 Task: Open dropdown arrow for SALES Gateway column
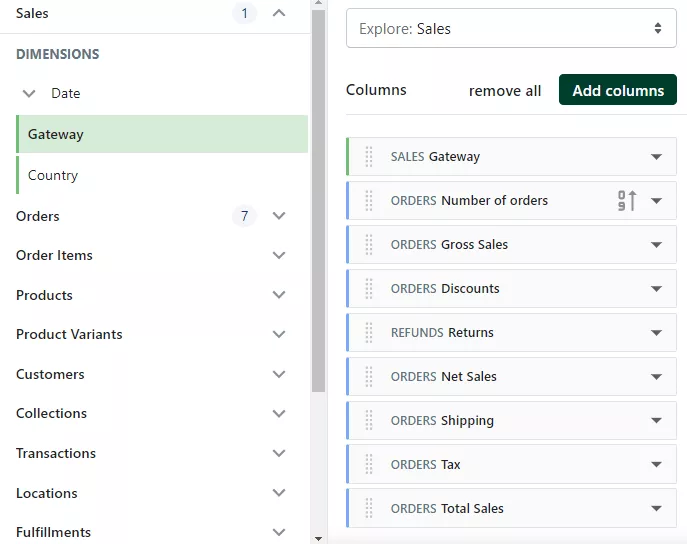point(657,157)
